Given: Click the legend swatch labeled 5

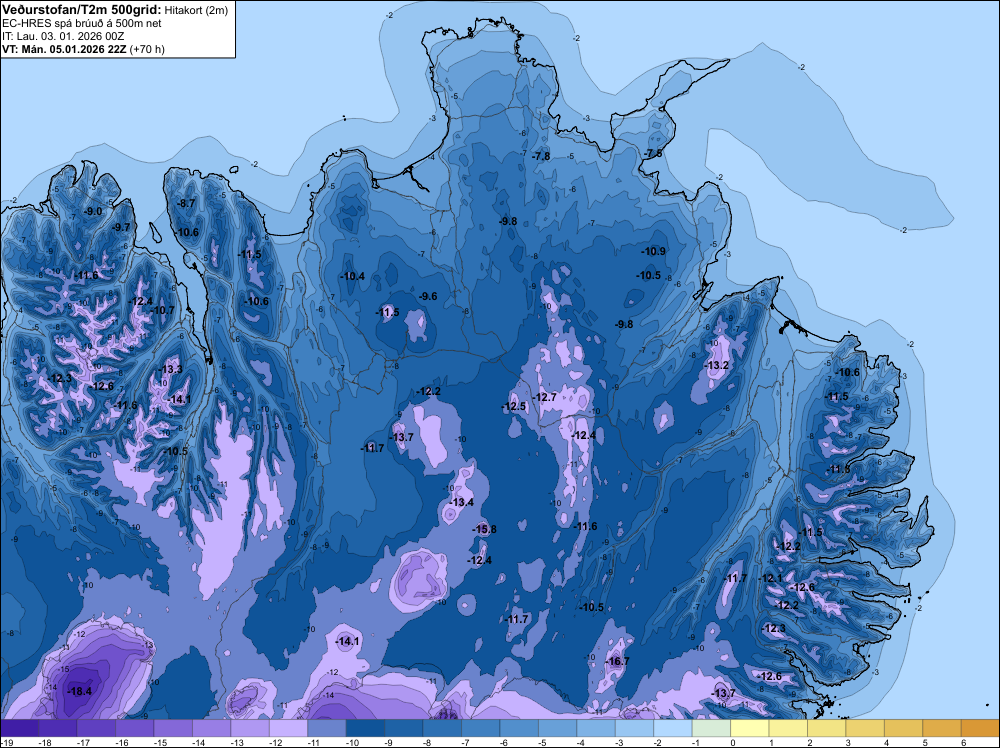Looking at the screenshot, I should coord(942,728).
